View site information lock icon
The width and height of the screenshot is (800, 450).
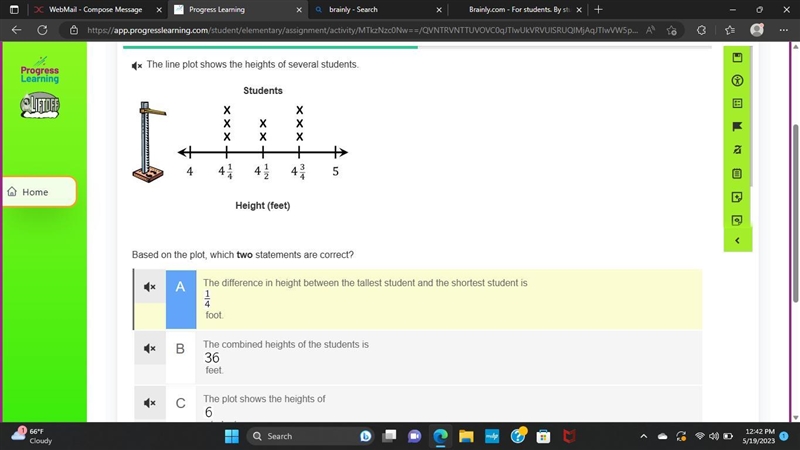pyautogui.click(x=74, y=30)
